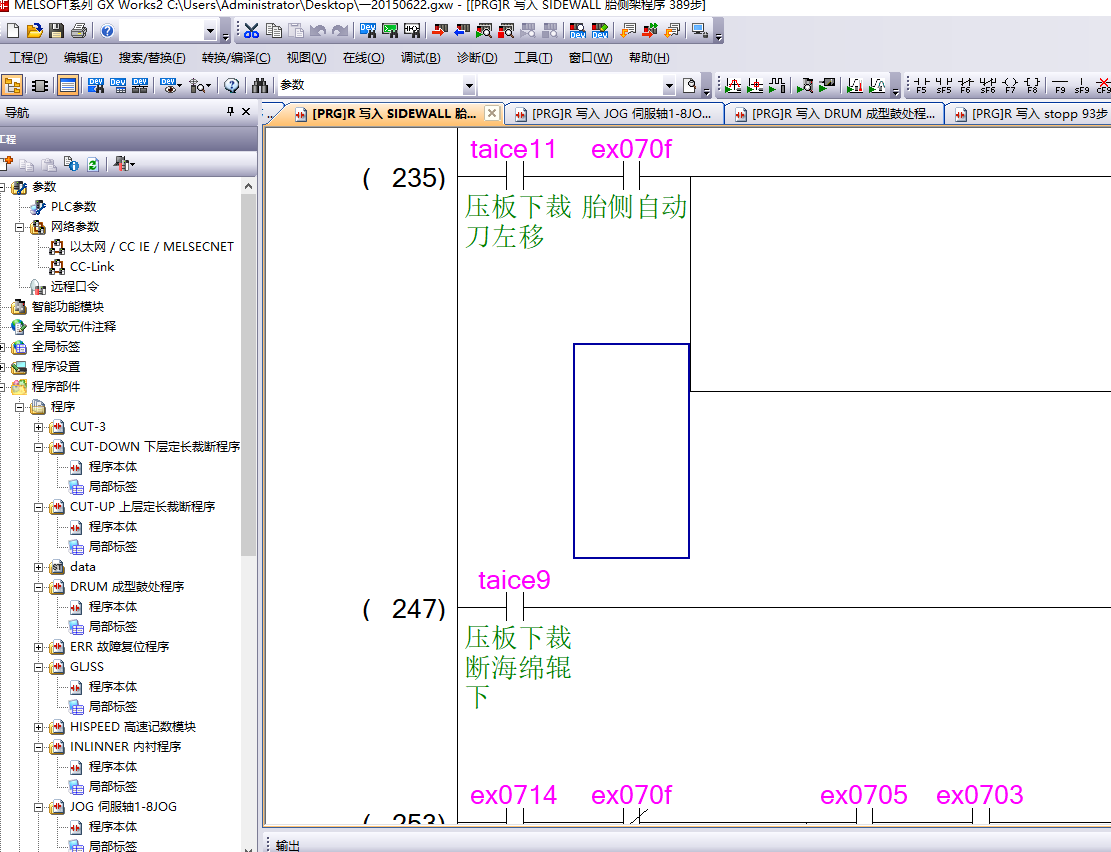
Task: Click the Print icon in toolbar
Action: pos(79,31)
